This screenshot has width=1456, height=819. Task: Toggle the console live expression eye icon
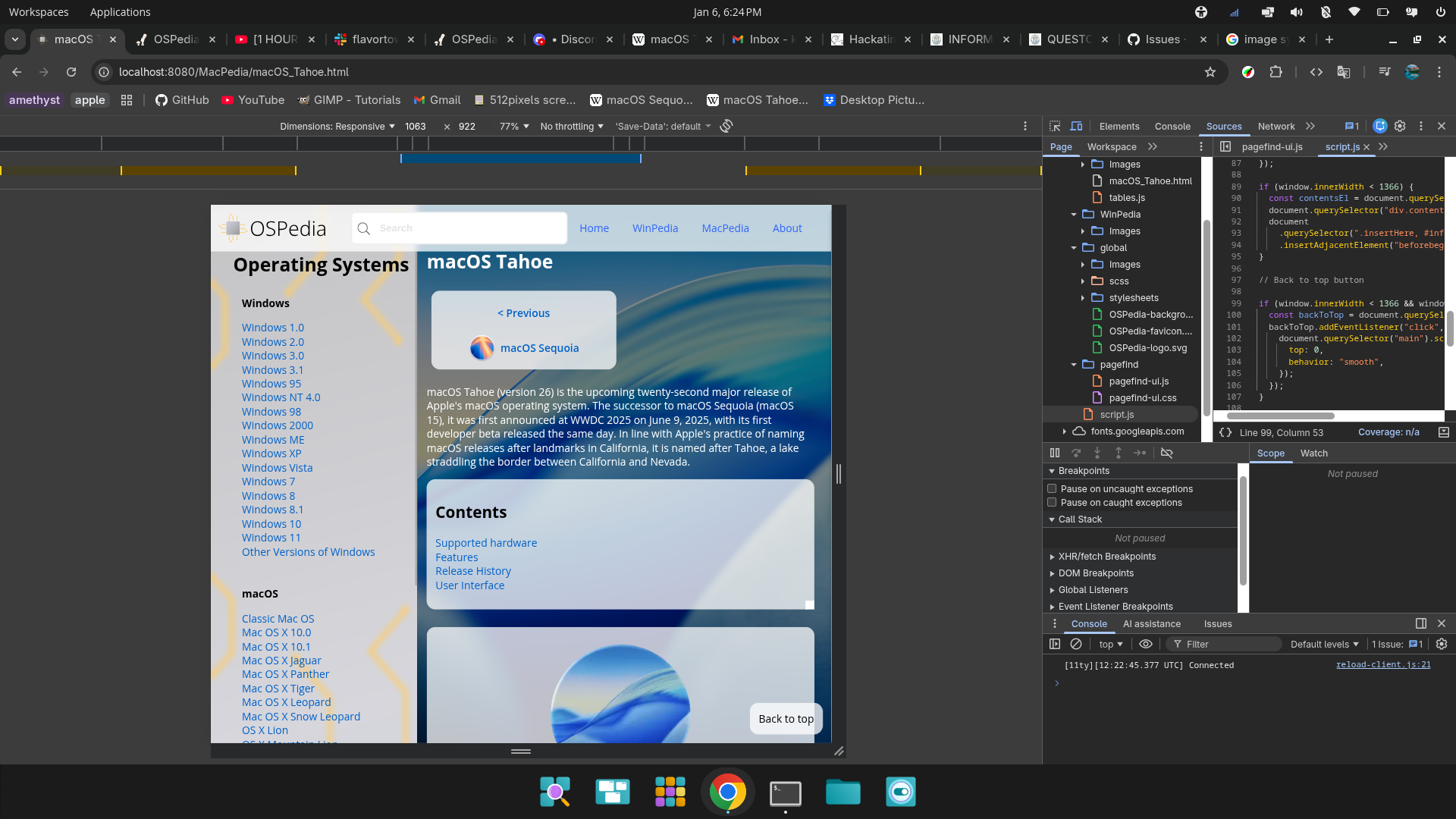[1146, 644]
